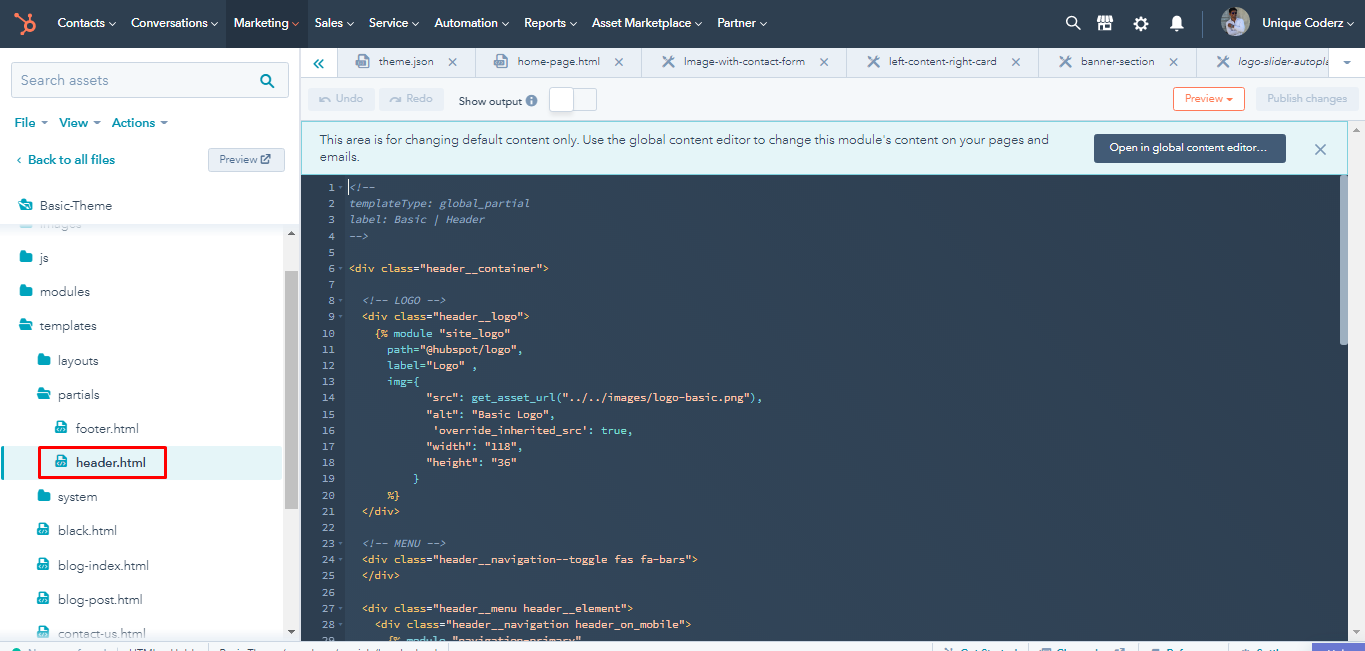Viewport: 1365px width, 651px height.
Task: Dismiss the global content info banner
Action: [1320, 149]
